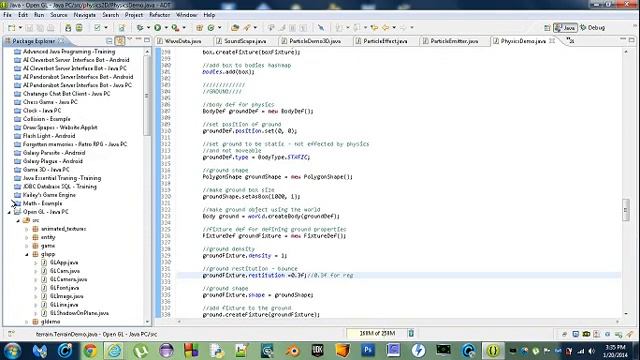Open Blender from the taskbar
The width and height of the screenshot is (640, 360).
tap(292, 351)
